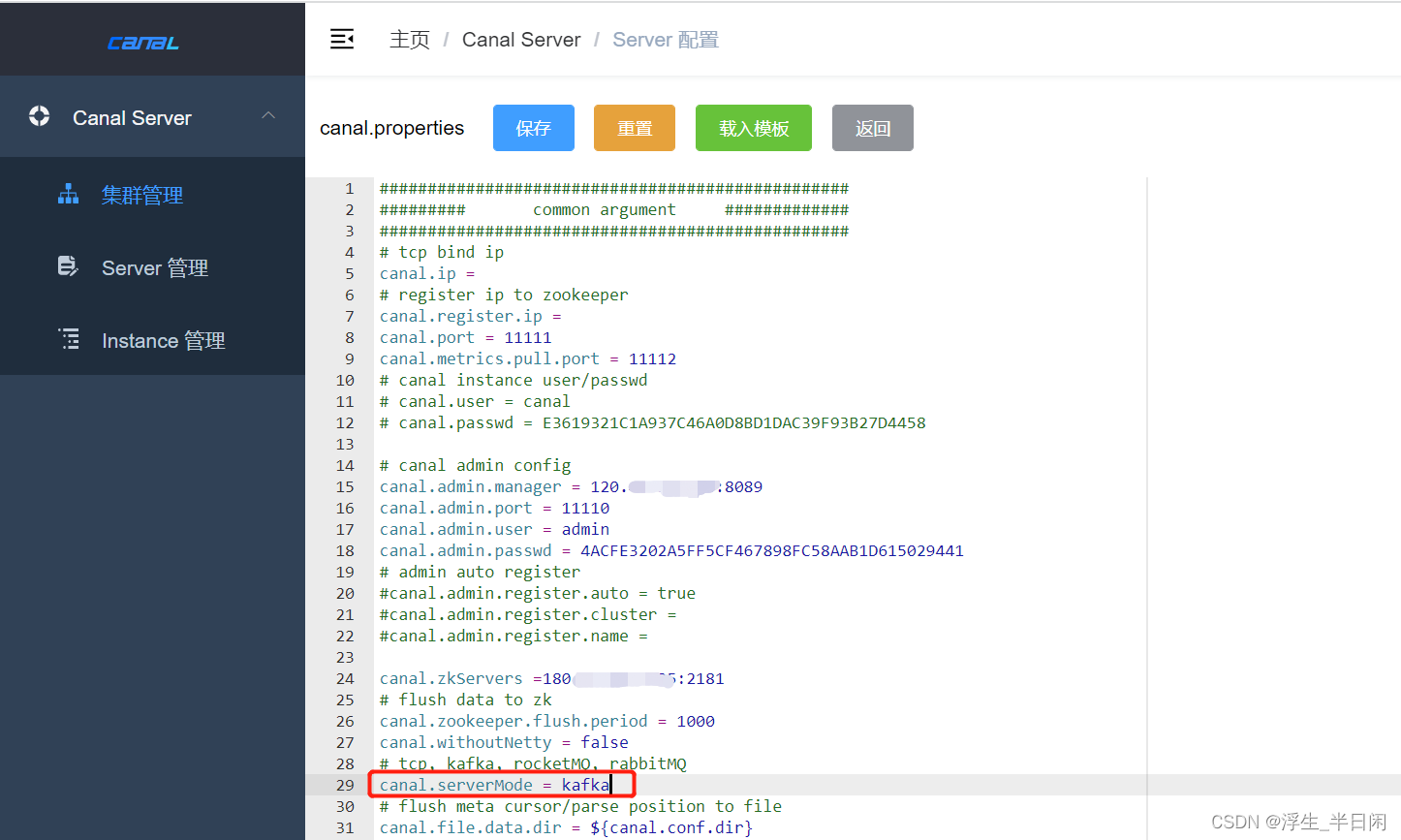This screenshot has height=840, width=1401.
Task: Click #canal.admin.register.auto = true line
Action: pyautogui.click(x=537, y=593)
